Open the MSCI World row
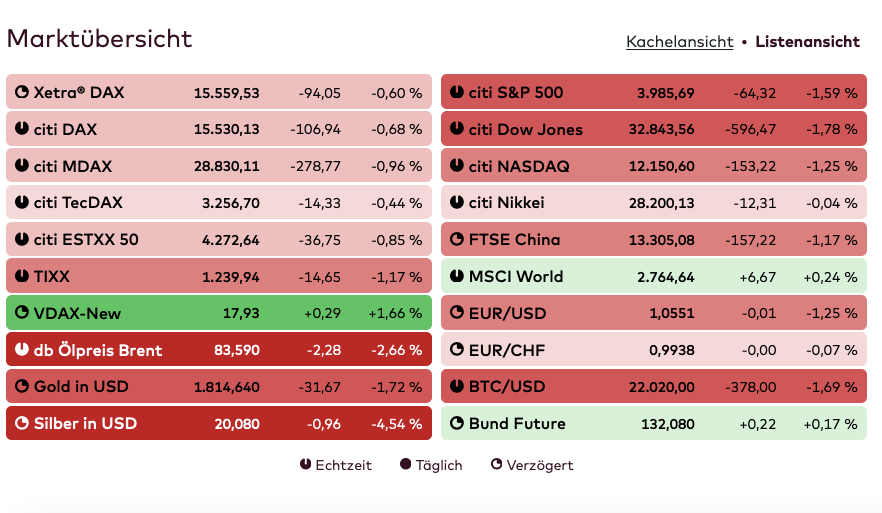Viewport: 882px width, 513px height. pos(653,277)
